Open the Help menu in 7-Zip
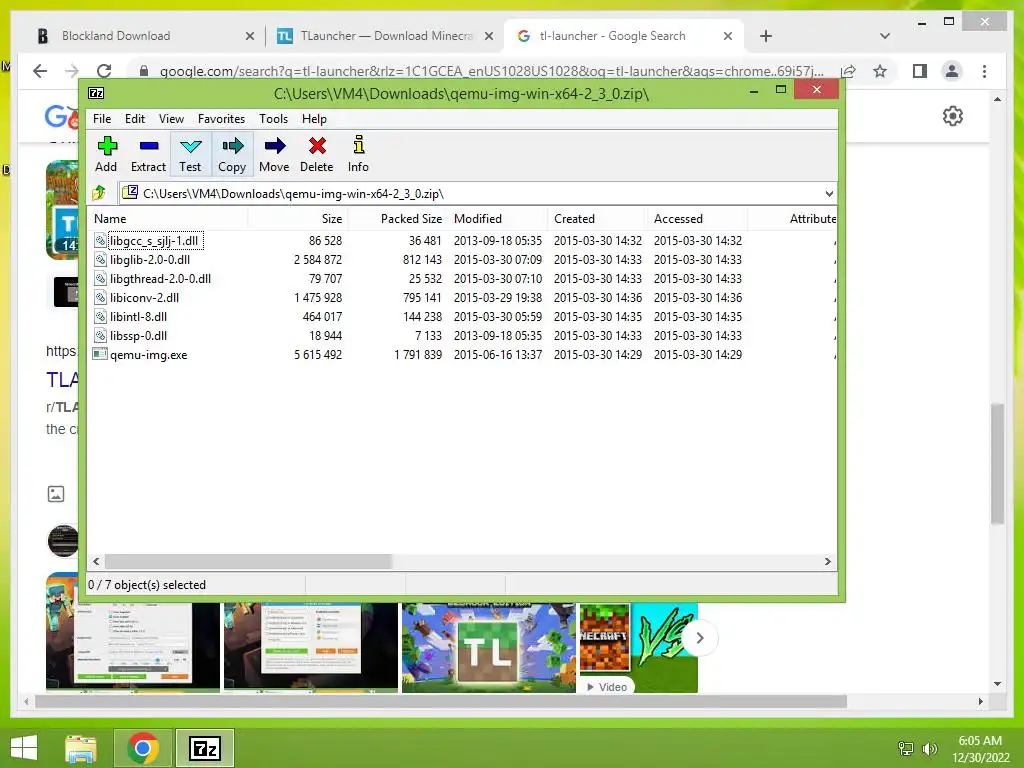Screen dimensions: 1024x768 point(314,119)
